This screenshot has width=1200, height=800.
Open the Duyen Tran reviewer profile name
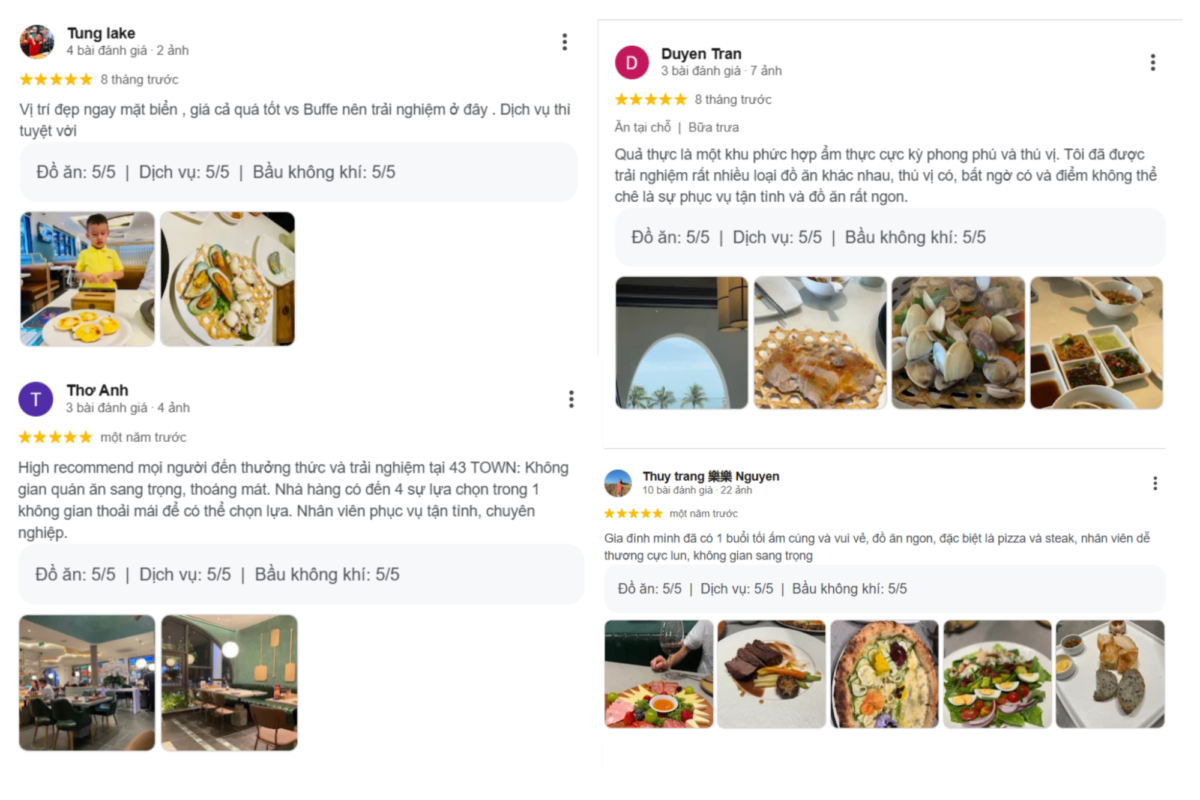point(701,54)
